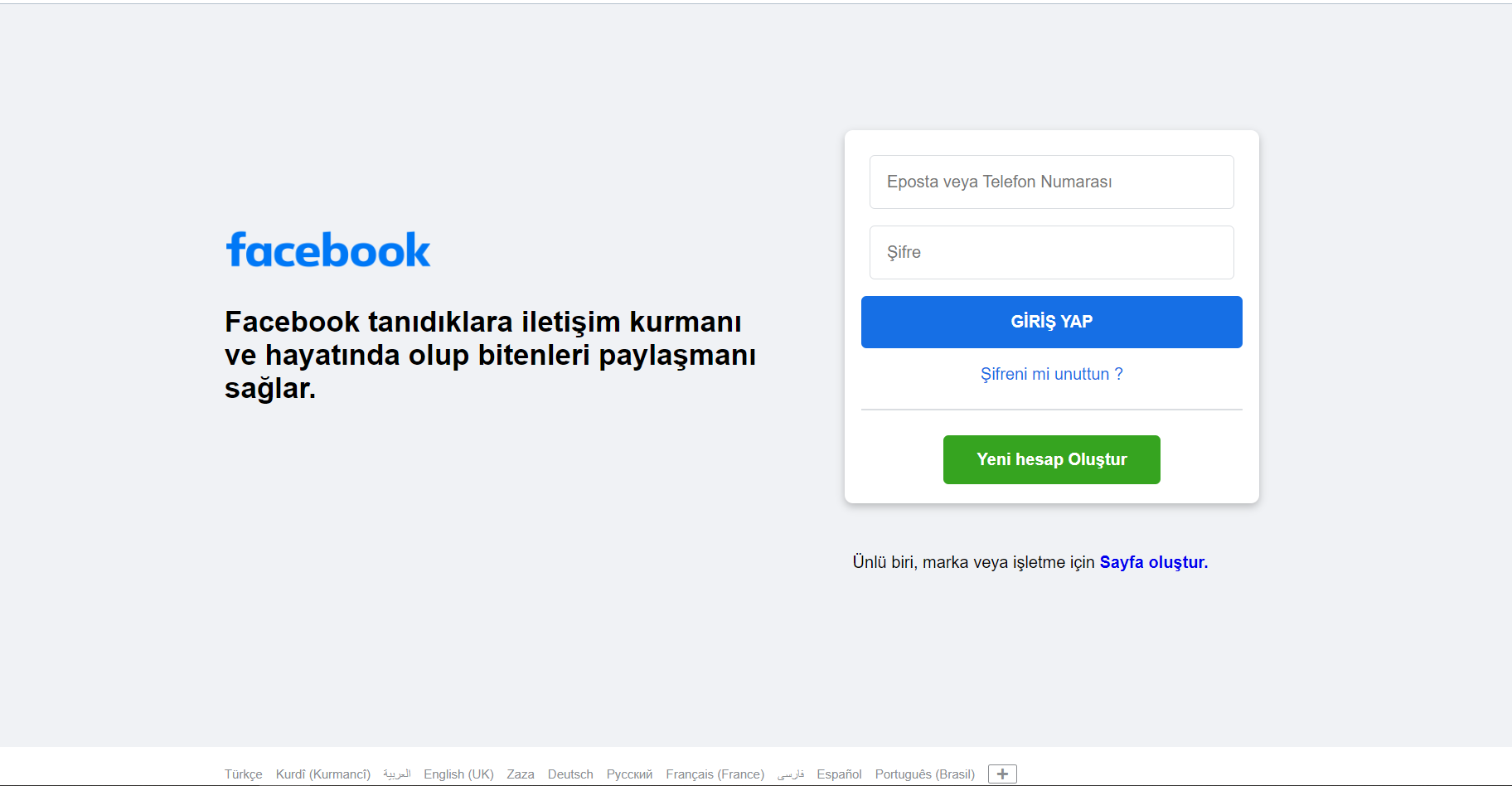Click the Facebook tagline headline text
Screen dimensions: 1512x786
click(489, 355)
